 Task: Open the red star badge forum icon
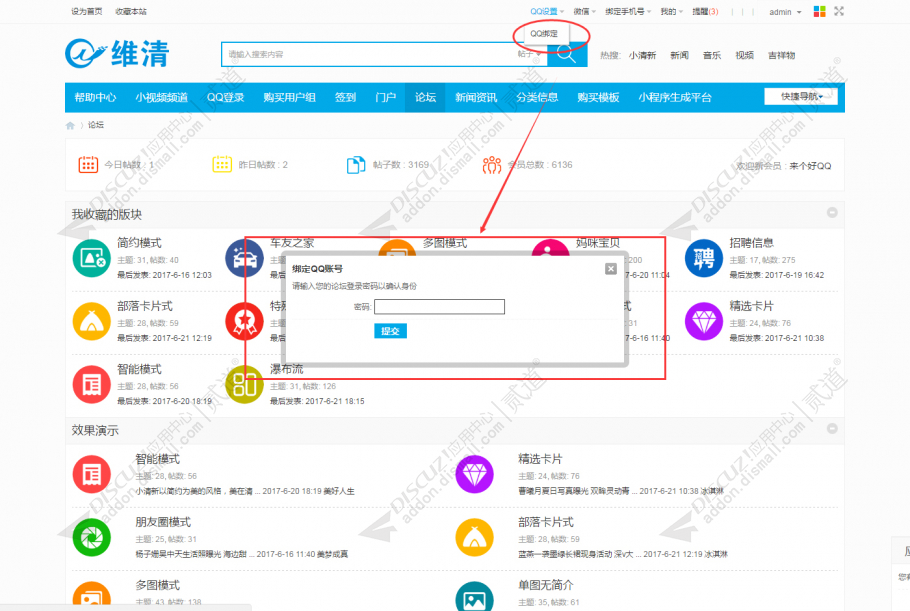click(244, 321)
